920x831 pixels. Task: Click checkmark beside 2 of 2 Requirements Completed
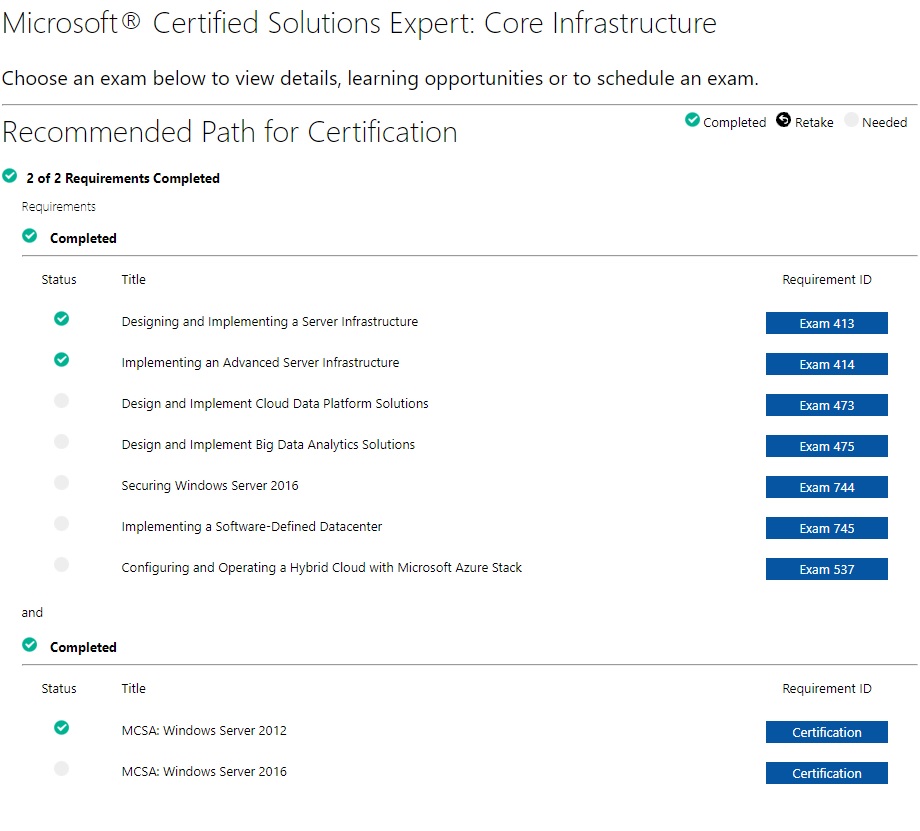click(9, 175)
